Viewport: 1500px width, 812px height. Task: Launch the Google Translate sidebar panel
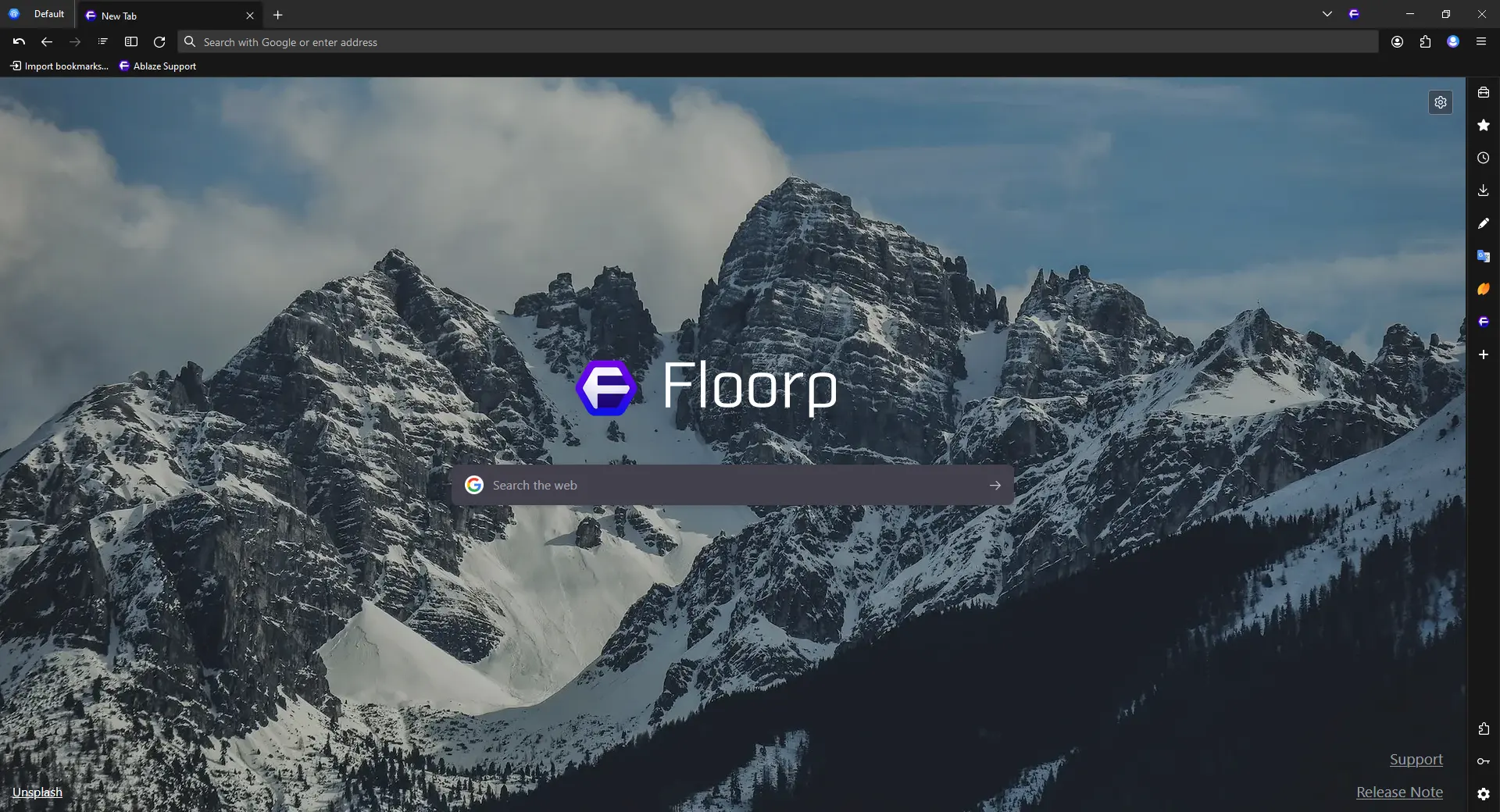[x=1484, y=256]
